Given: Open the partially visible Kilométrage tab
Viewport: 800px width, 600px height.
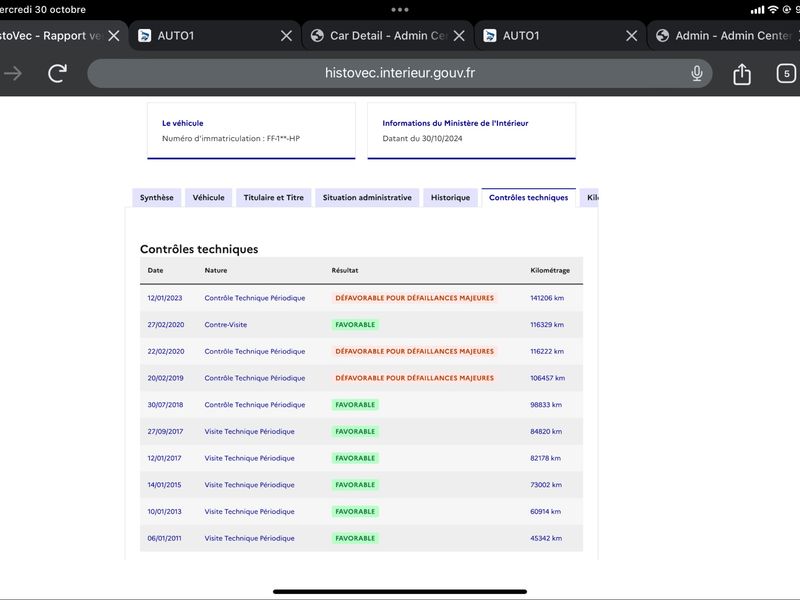Looking at the screenshot, I should click(x=589, y=197).
